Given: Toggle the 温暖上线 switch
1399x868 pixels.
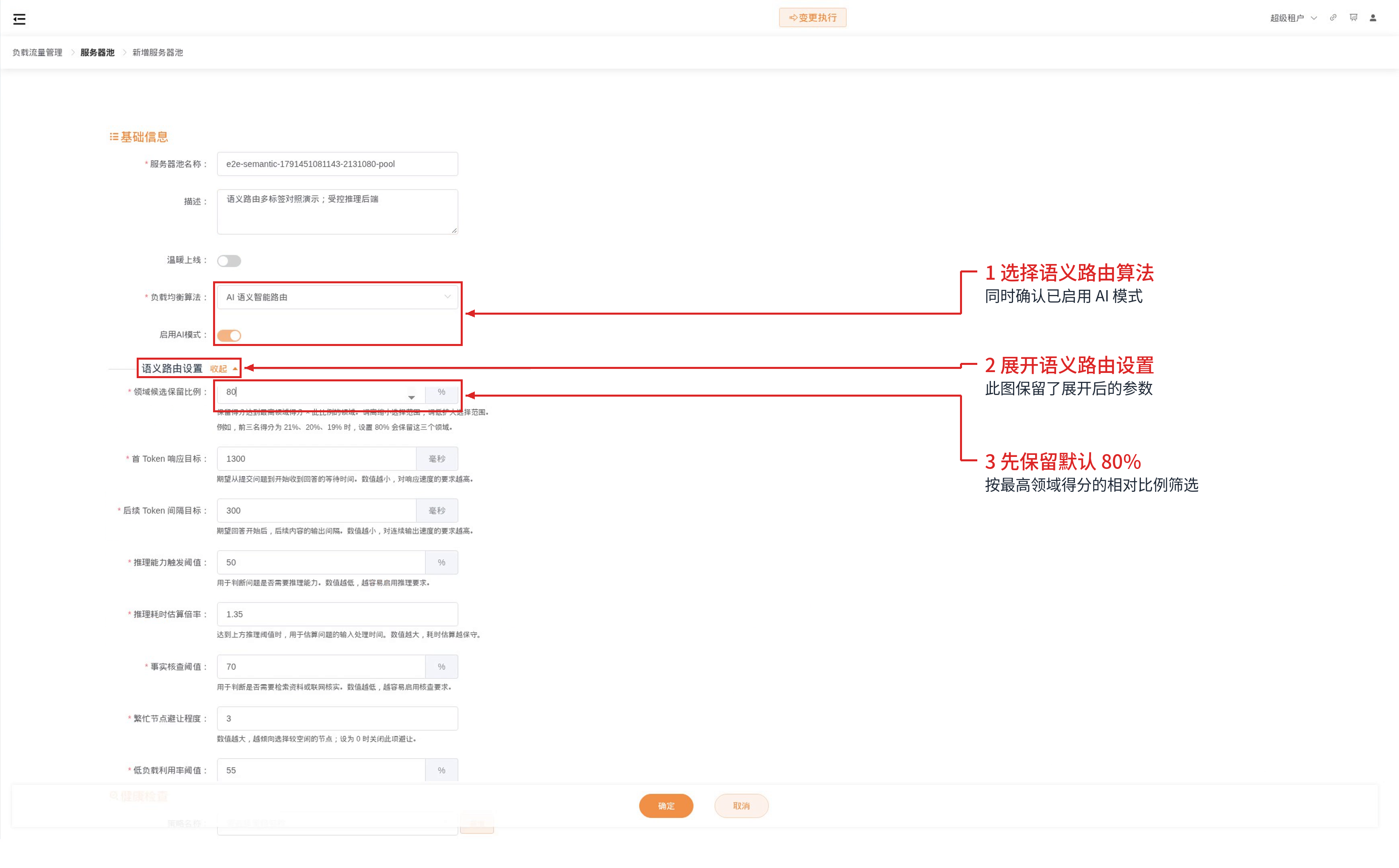Looking at the screenshot, I should point(229,261).
